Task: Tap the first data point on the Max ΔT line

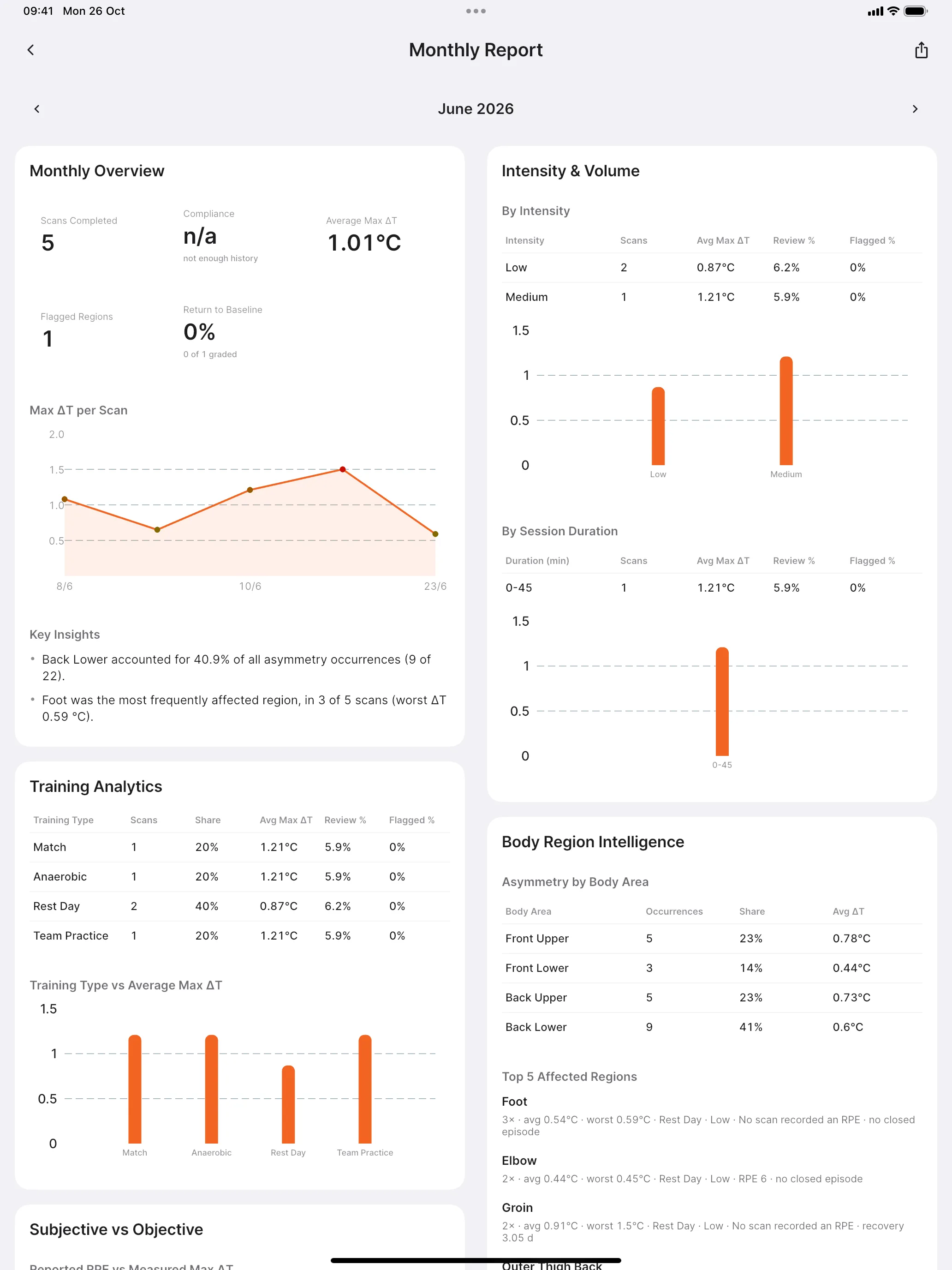Action: click(x=64, y=499)
